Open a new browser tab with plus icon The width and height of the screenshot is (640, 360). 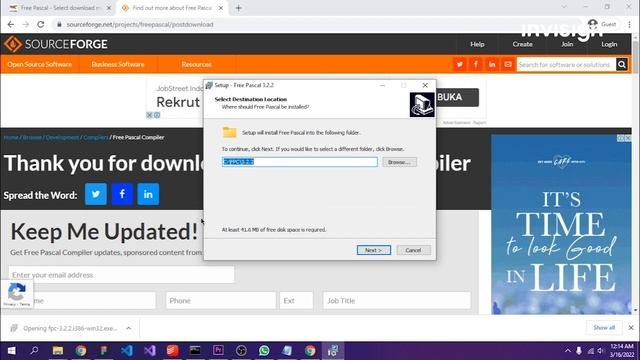point(239,8)
